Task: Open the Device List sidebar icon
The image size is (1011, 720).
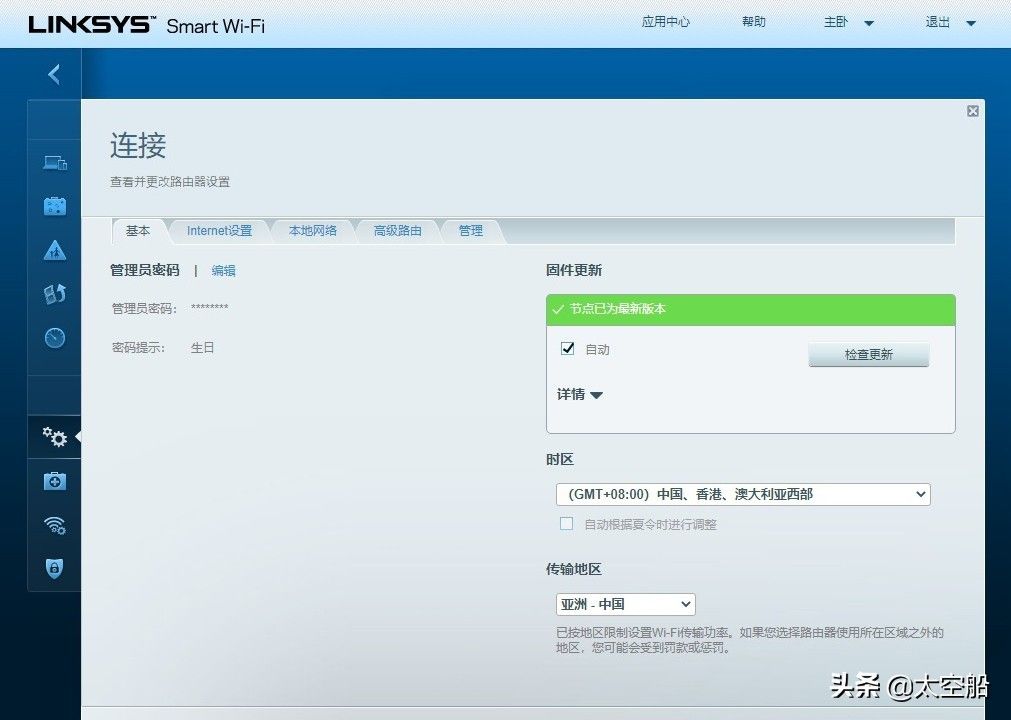Action: (54, 162)
